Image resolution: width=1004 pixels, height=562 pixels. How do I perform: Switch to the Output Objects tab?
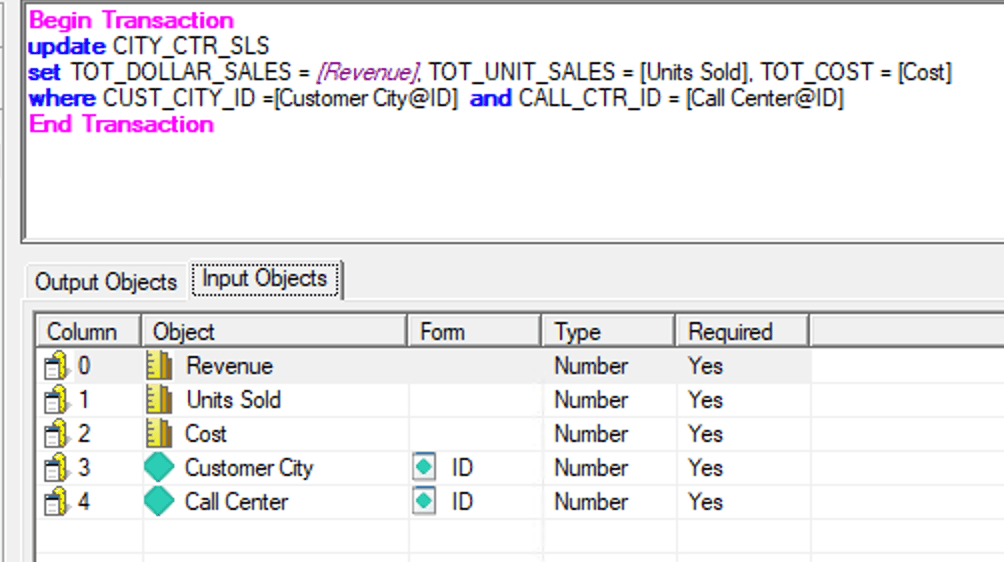tap(106, 282)
